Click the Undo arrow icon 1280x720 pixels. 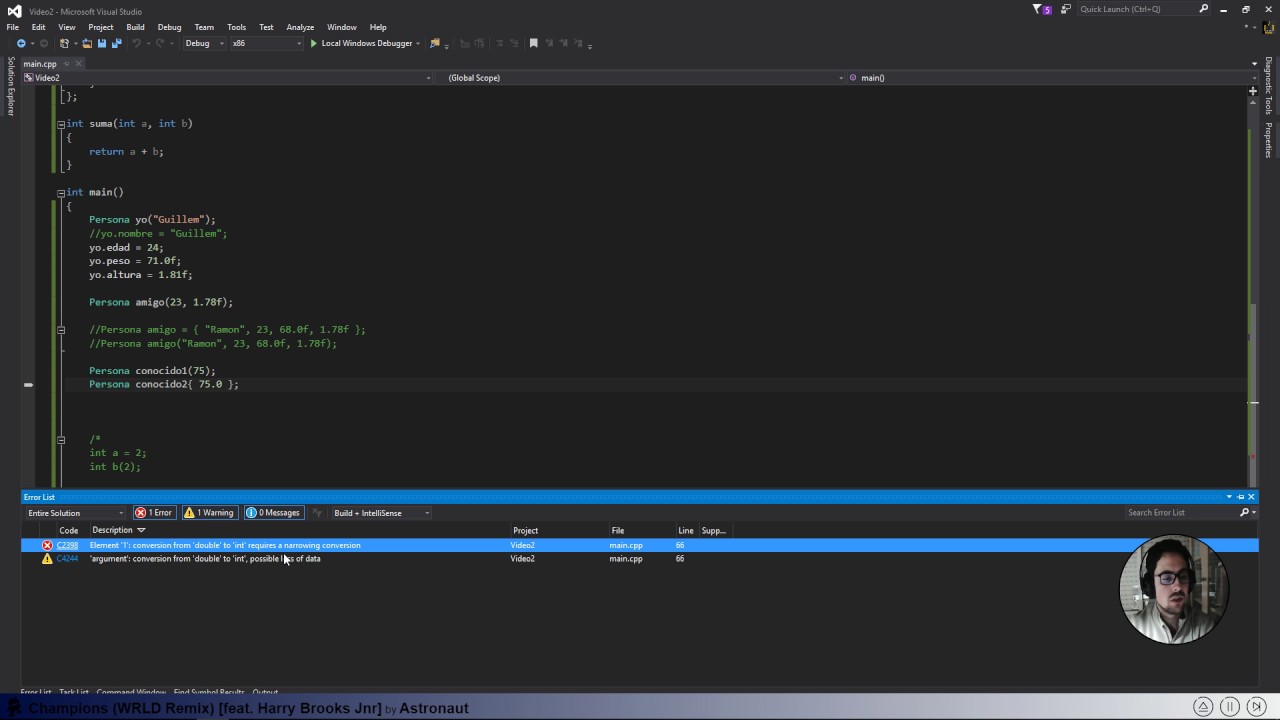tap(136, 43)
